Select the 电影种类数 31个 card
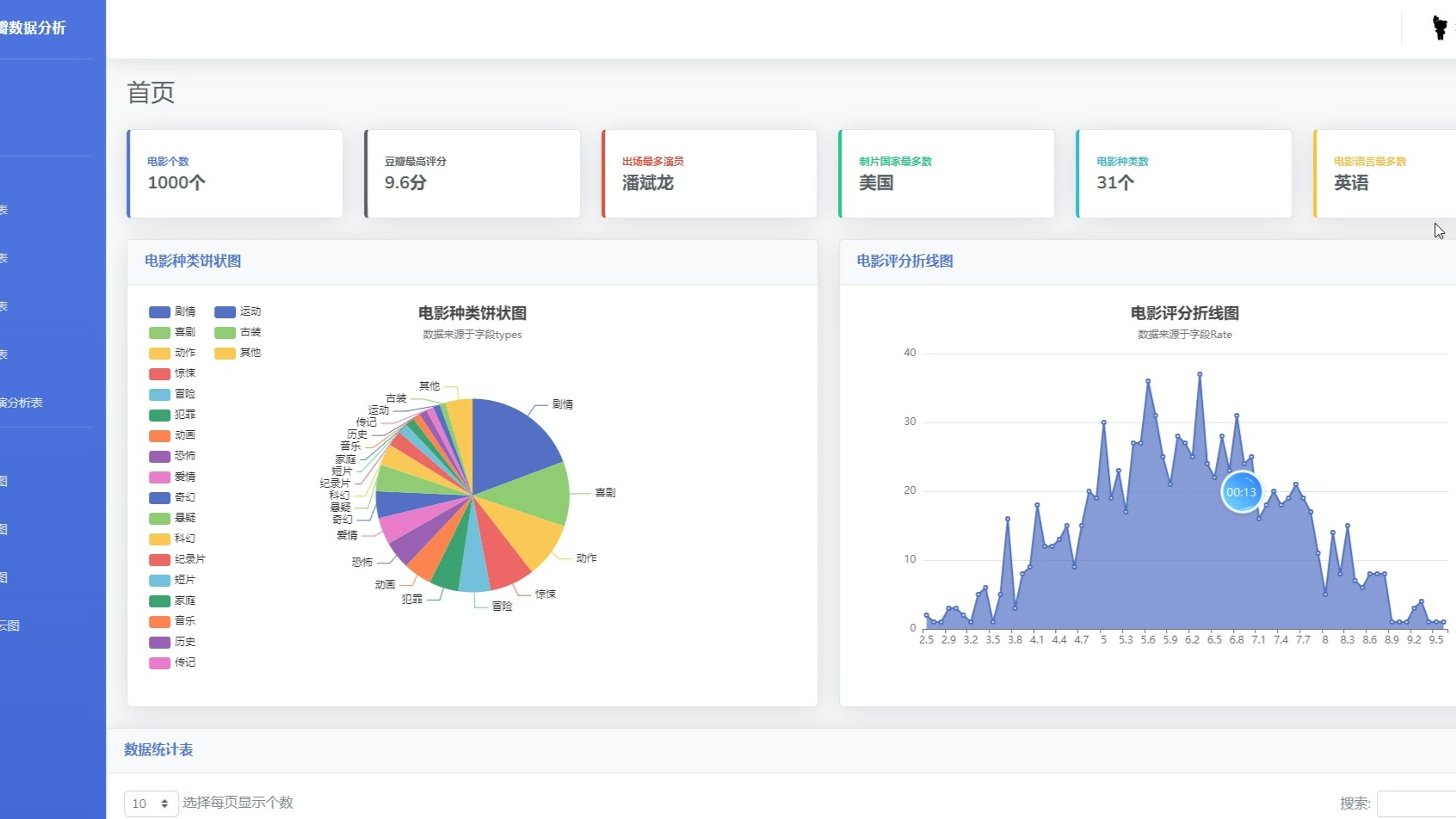The image size is (1456, 819). coord(1184,174)
